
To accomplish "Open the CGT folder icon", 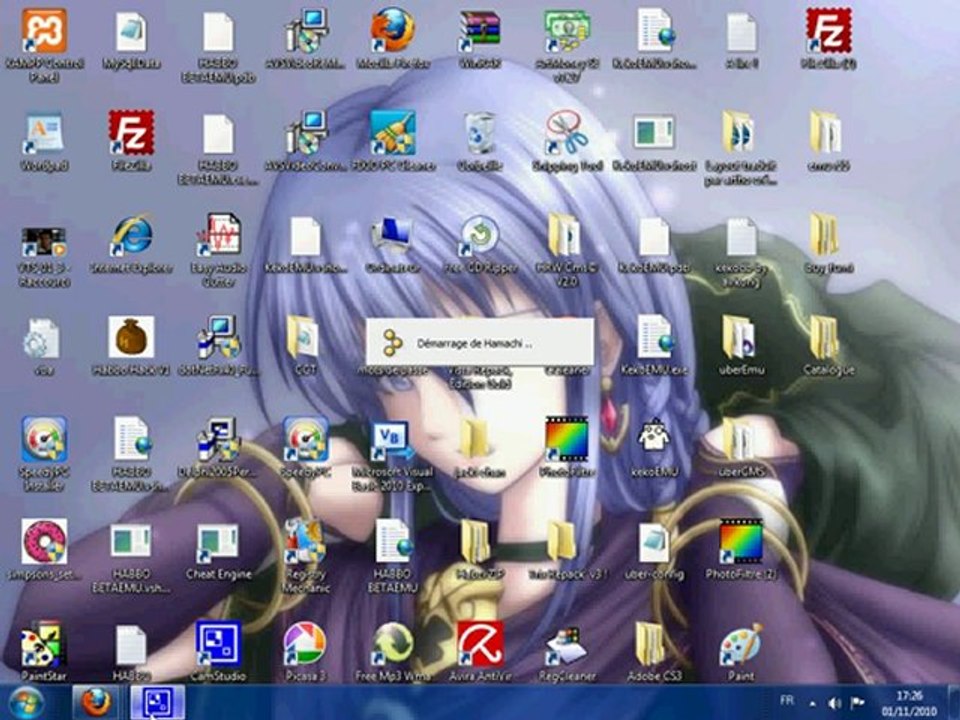I will pyautogui.click(x=303, y=337).
